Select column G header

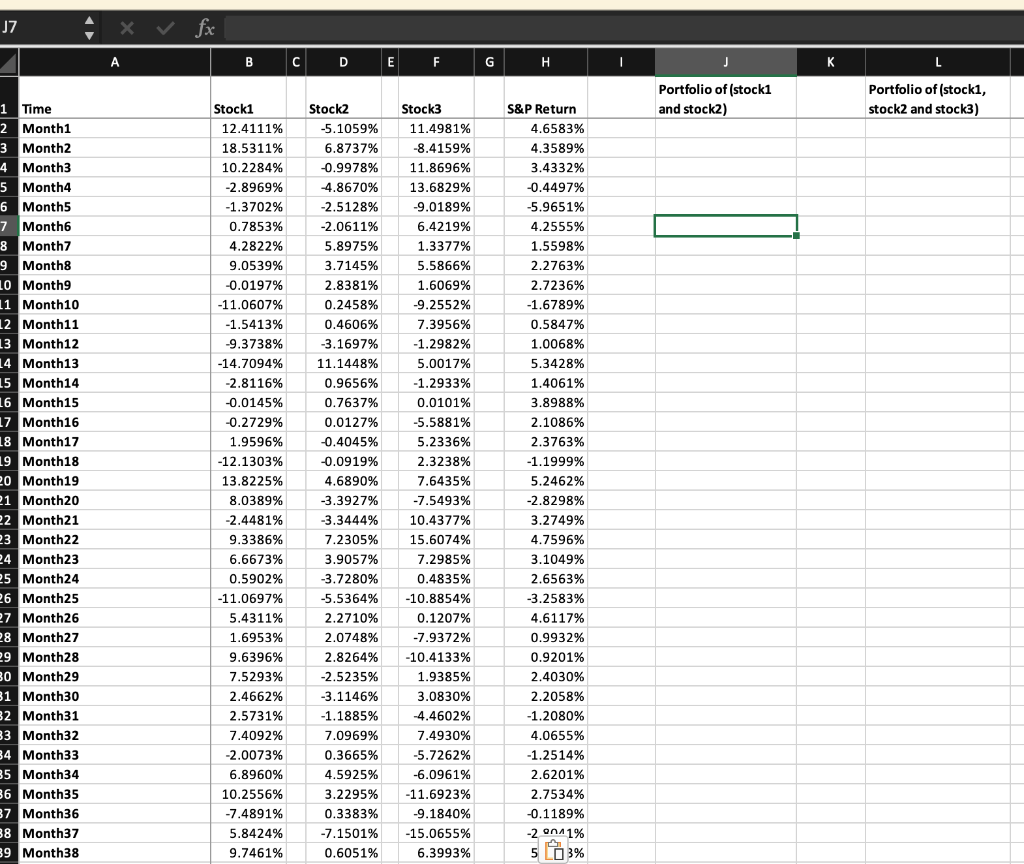pyautogui.click(x=489, y=63)
